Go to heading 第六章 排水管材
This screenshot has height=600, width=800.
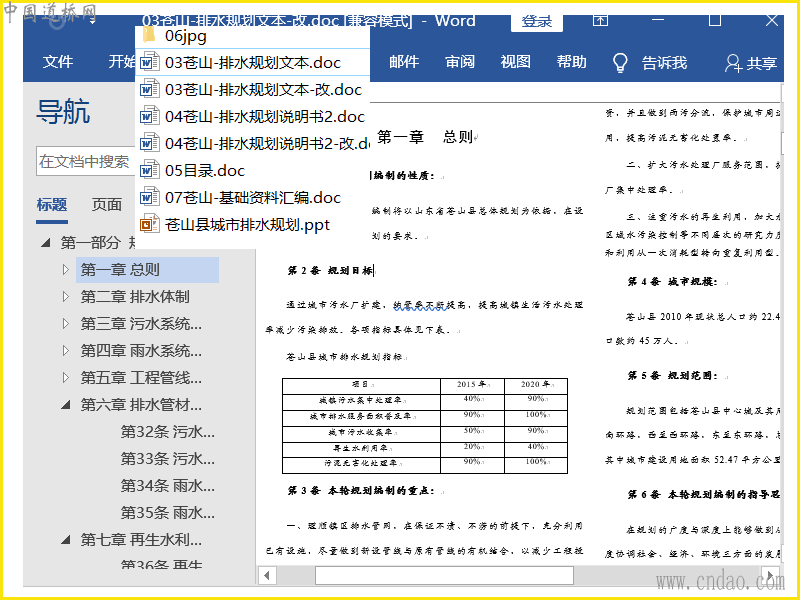(141, 405)
